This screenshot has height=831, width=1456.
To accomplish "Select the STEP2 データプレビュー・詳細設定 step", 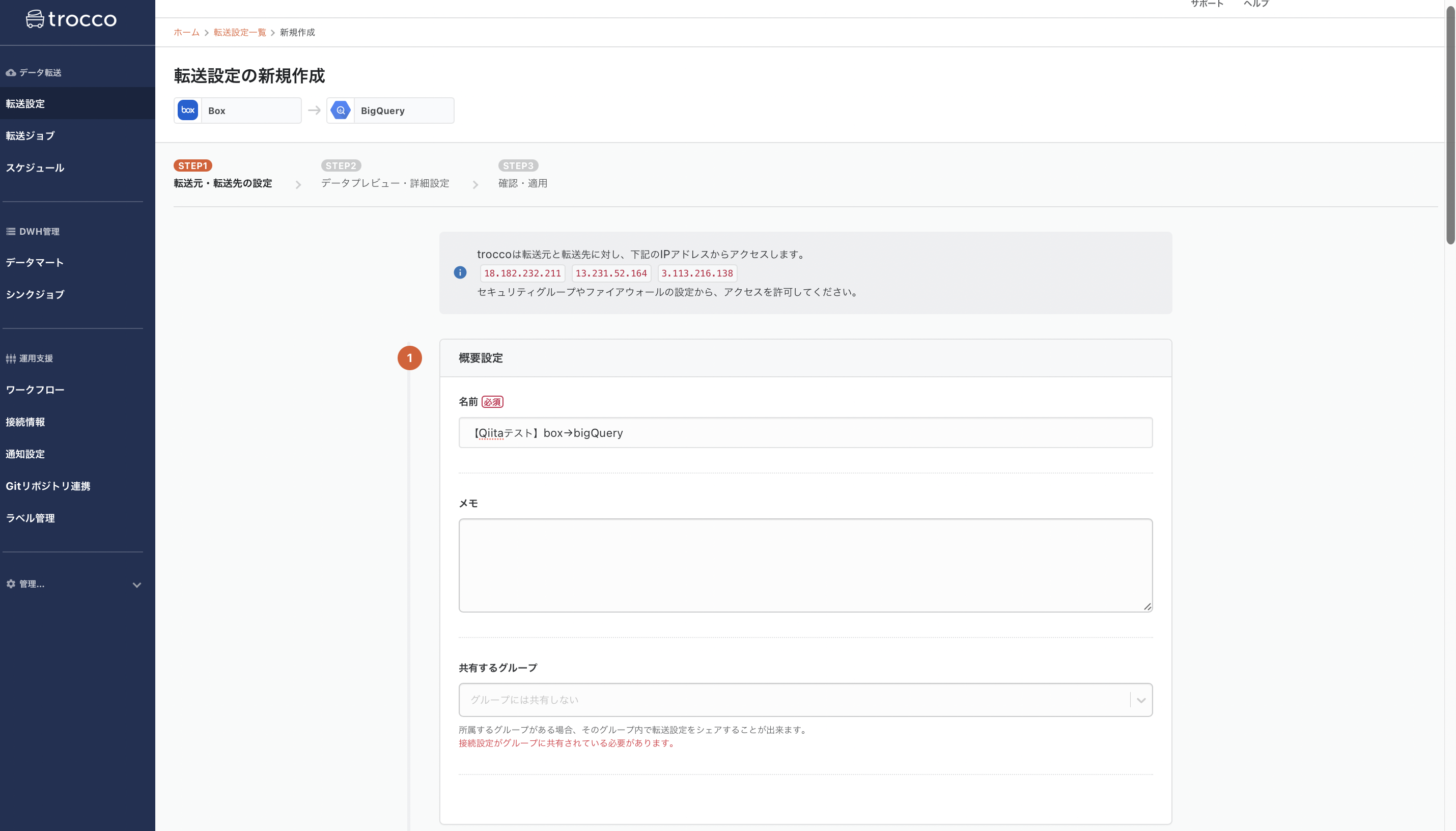I will (385, 175).
